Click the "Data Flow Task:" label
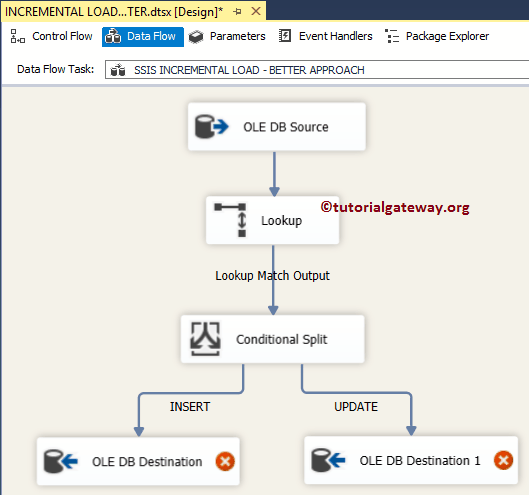The image size is (529, 495). pyautogui.click(x=55, y=69)
